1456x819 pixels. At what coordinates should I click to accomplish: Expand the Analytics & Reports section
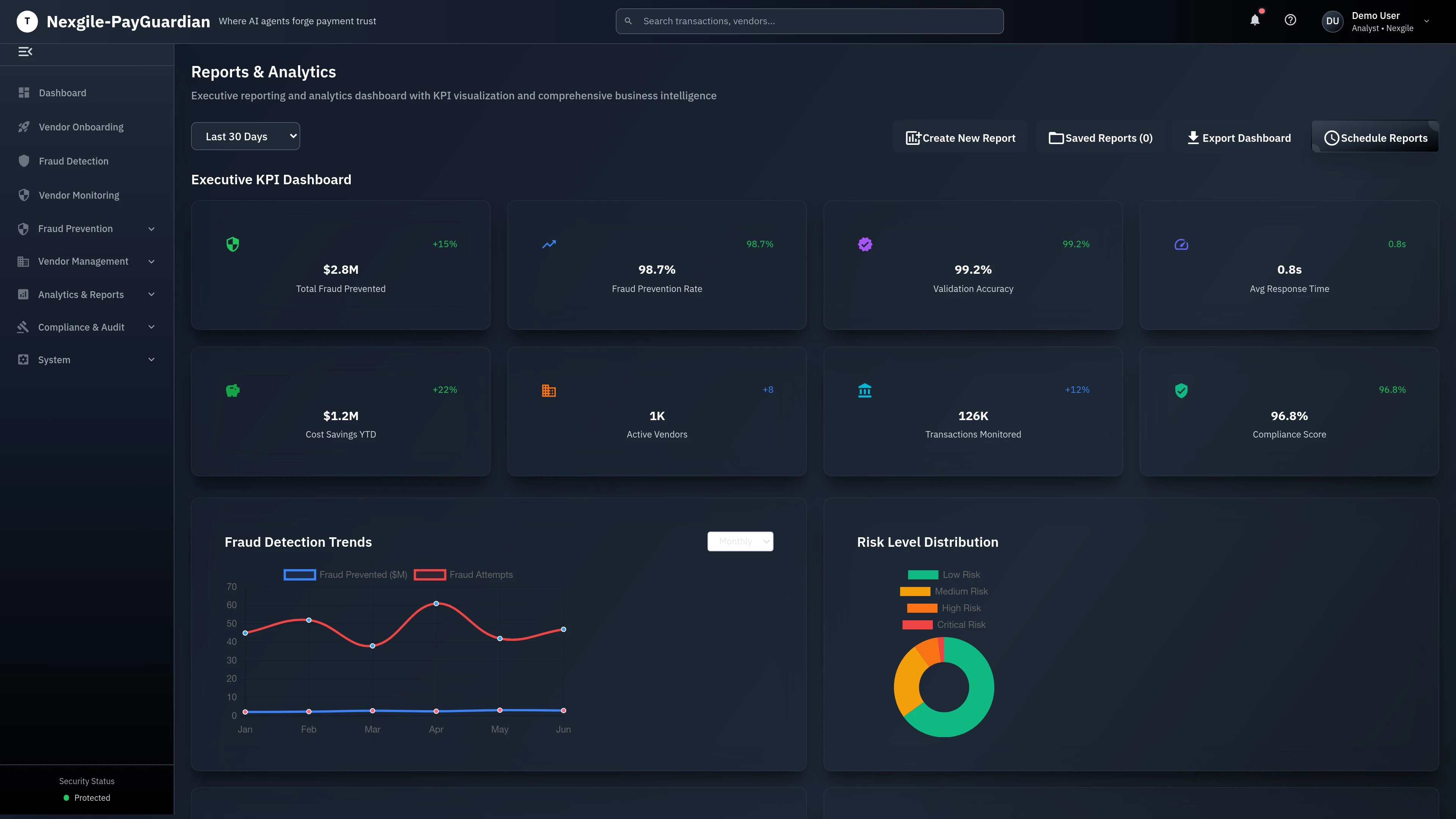[81, 294]
